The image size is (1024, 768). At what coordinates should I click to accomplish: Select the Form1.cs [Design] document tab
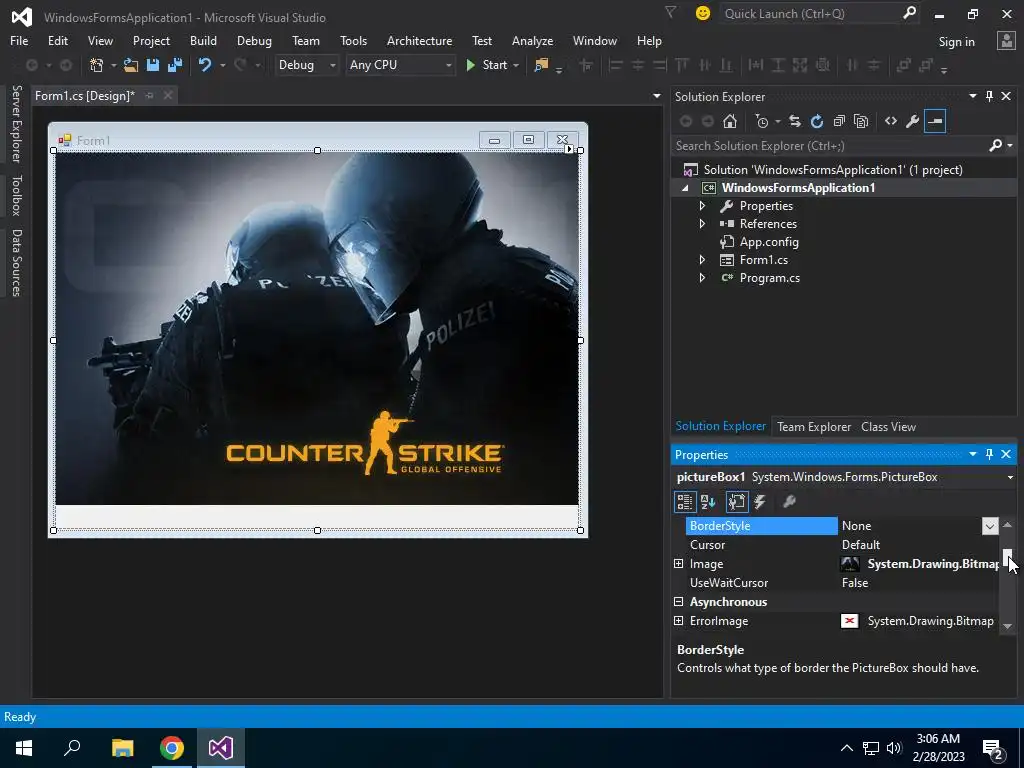click(x=84, y=95)
